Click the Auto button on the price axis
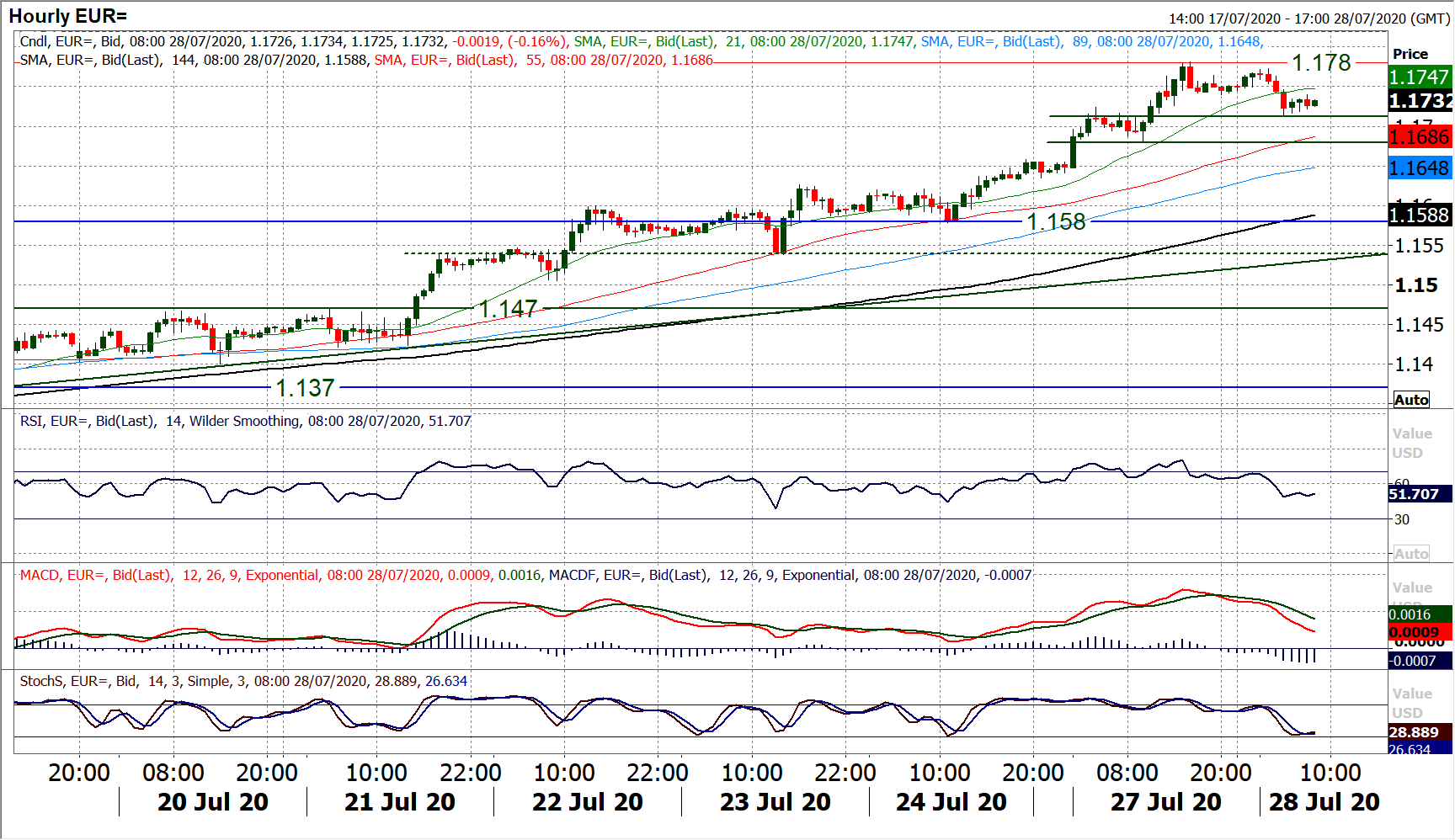This screenshot has height=840, width=1455. tap(1411, 400)
